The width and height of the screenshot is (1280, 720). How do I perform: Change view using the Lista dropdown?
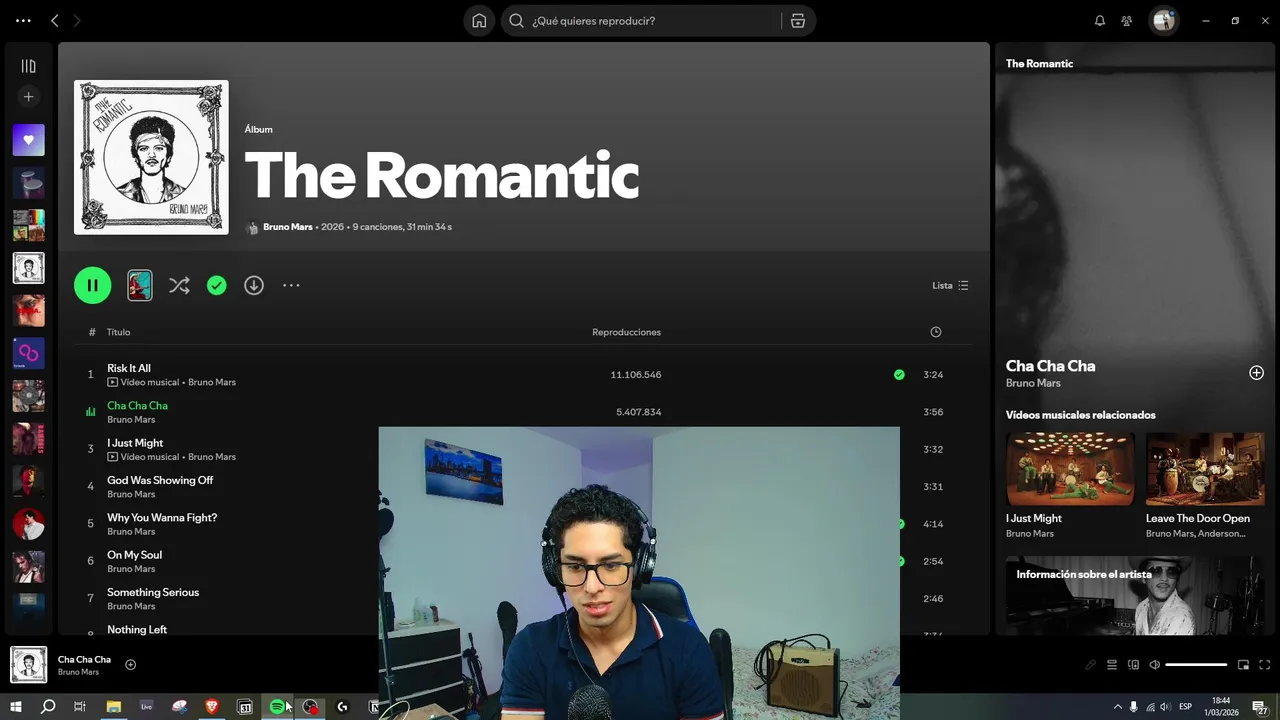(x=950, y=285)
